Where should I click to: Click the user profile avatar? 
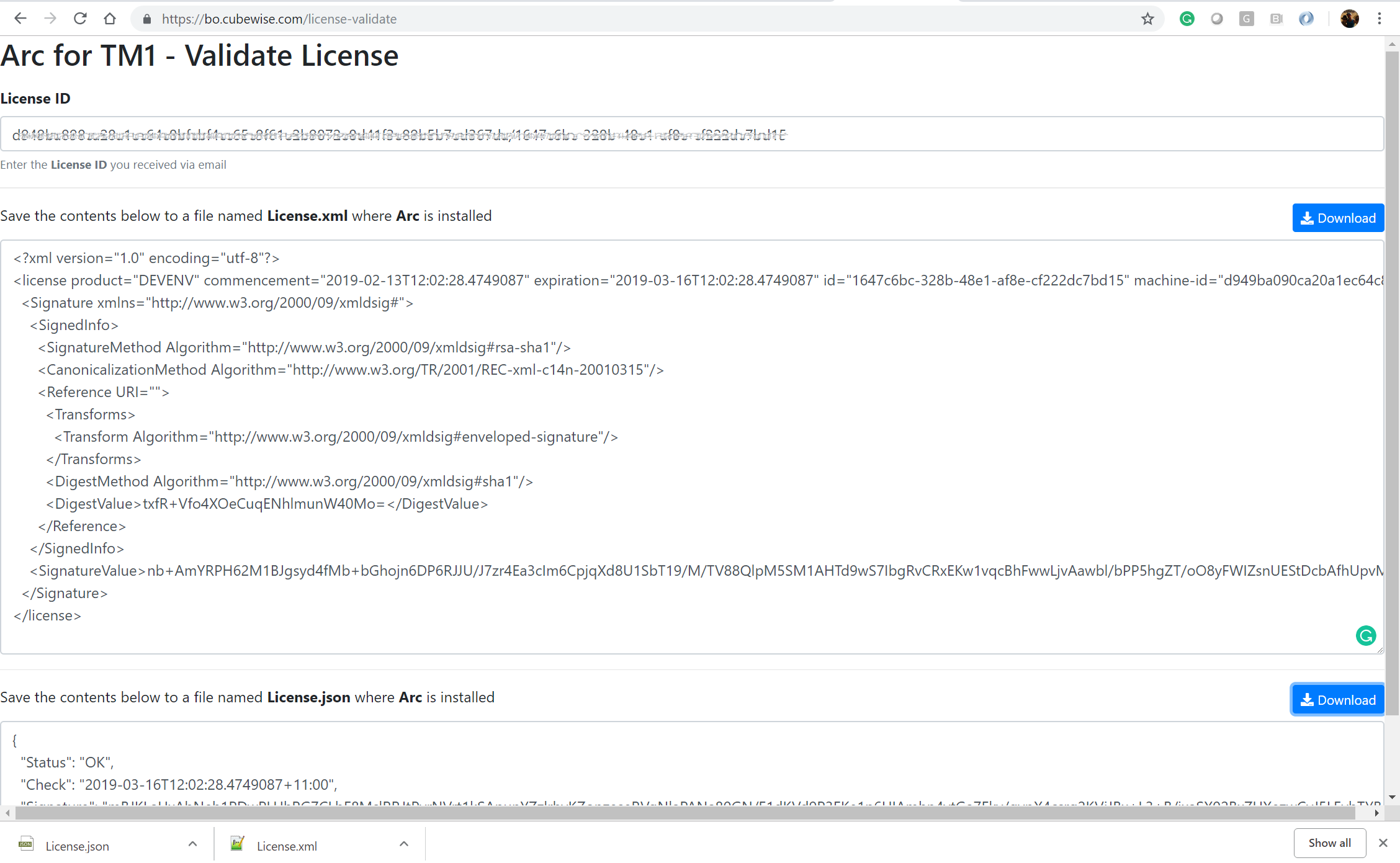coord(1349,19)
